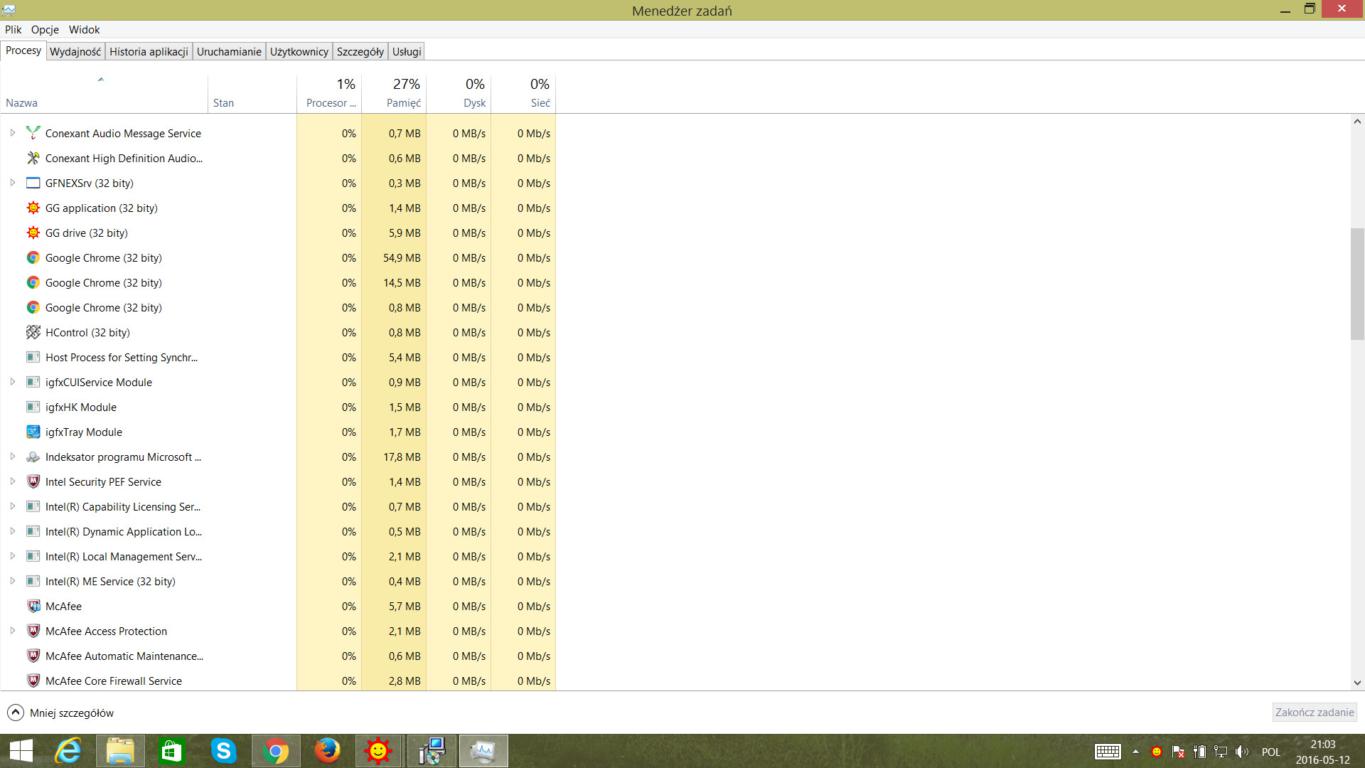Click the McAfee process shield icon
The height and width of the screenshot is (768, 1365).
point(33,606)
